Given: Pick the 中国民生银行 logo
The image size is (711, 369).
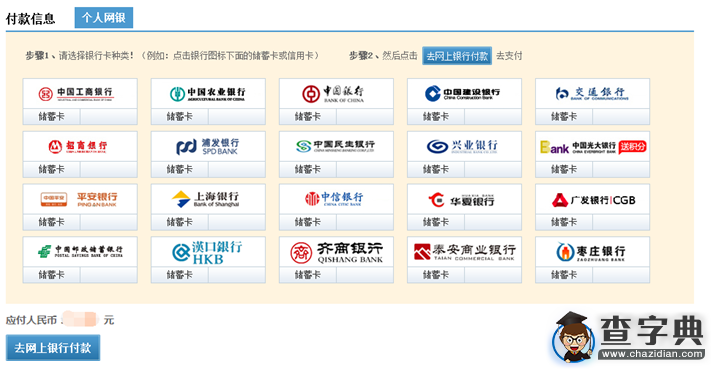Looking at the screenshot, I should 336,146.
